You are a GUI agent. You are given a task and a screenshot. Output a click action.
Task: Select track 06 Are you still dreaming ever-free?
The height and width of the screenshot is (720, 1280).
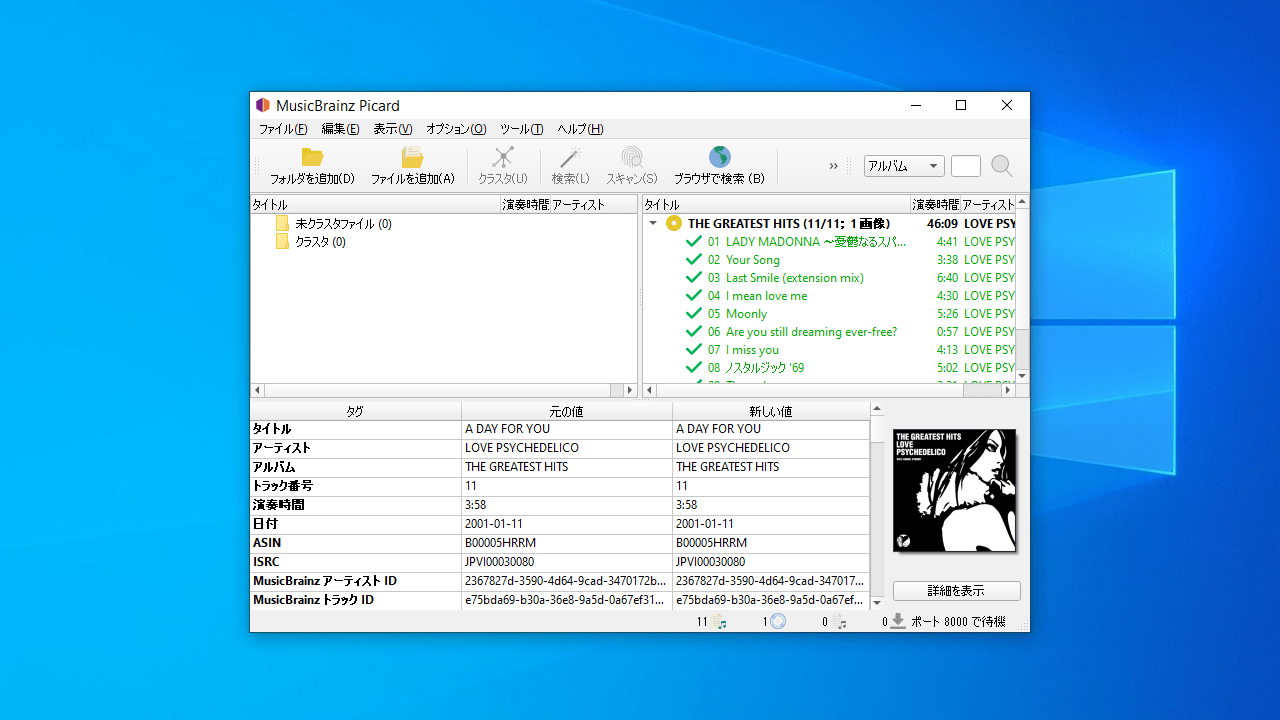[802, 331]
